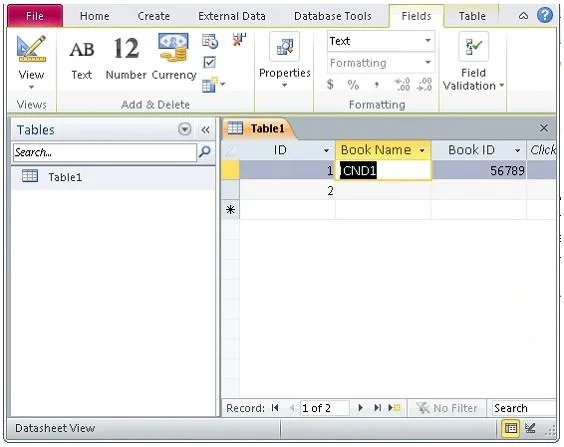Open the External Data tab

click(232, 16)
